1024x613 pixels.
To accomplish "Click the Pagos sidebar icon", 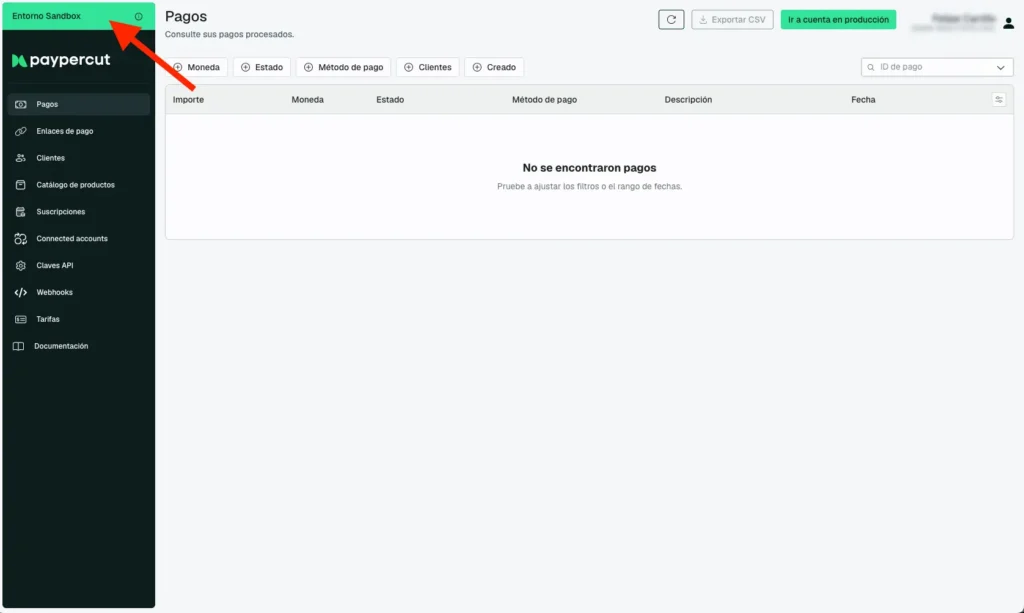I will click(20, 104).
